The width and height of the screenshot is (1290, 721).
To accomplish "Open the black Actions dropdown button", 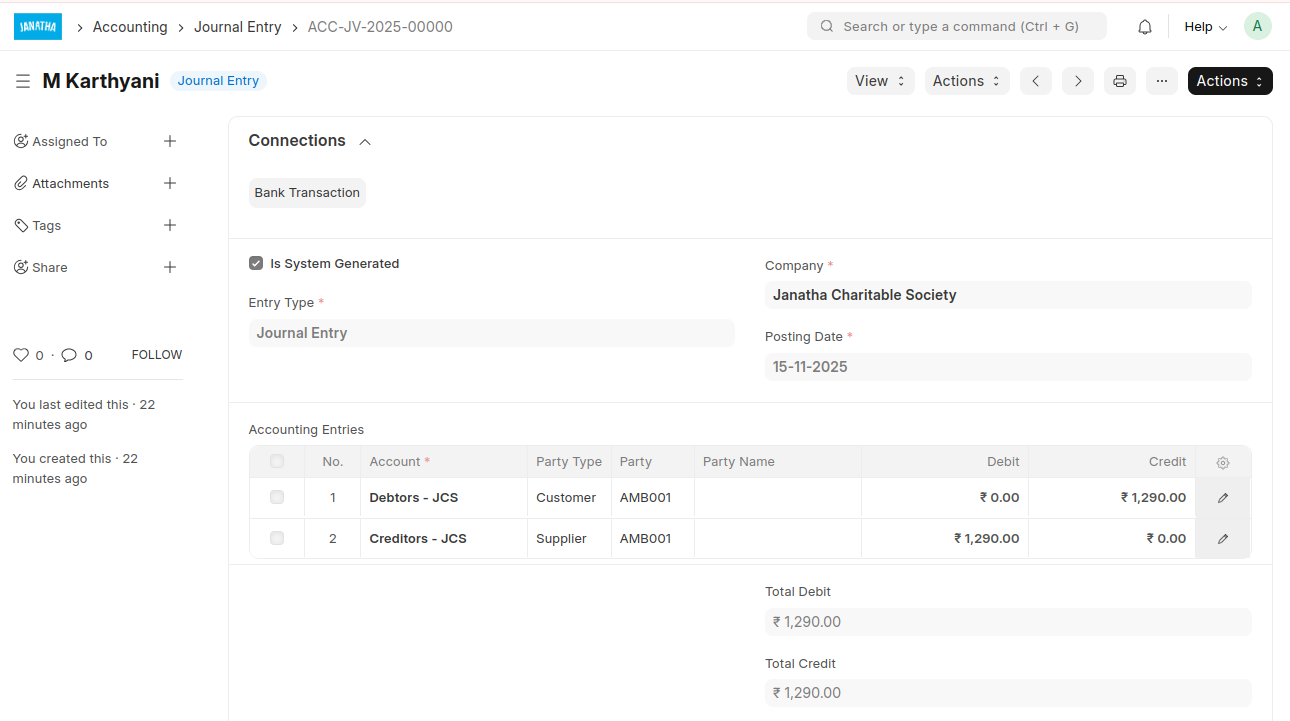I will (x=1229, y=81).
